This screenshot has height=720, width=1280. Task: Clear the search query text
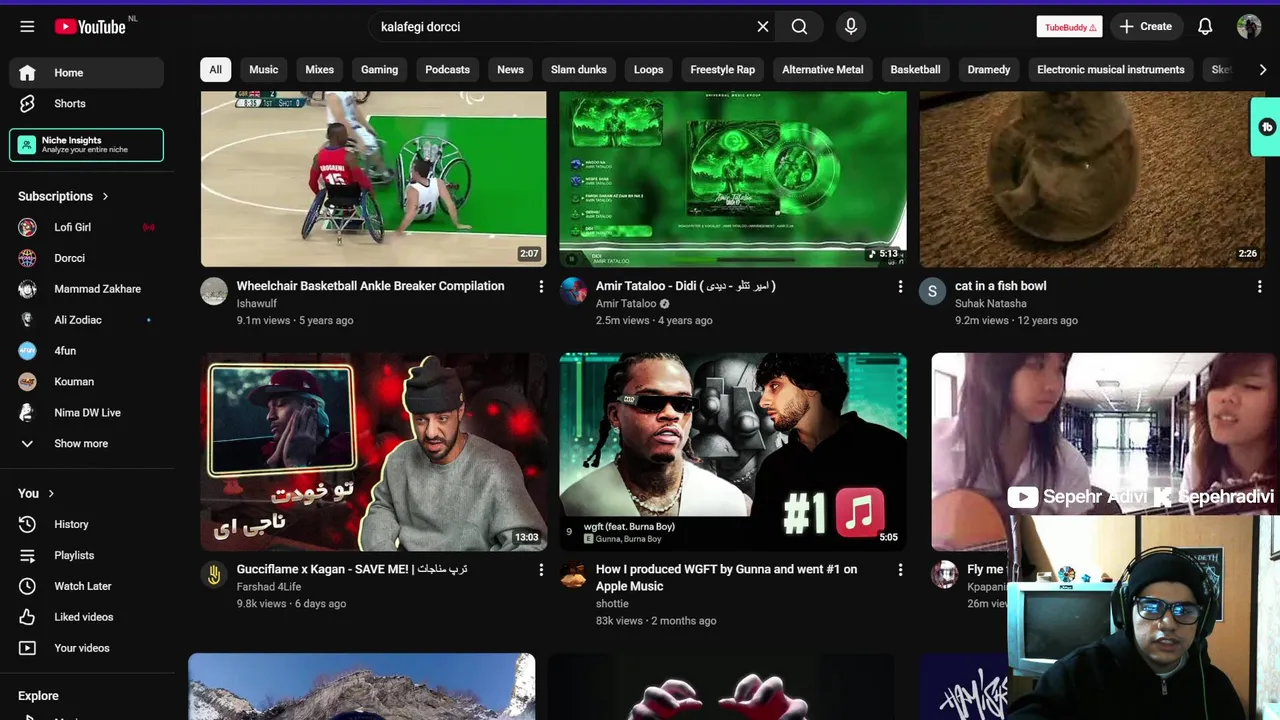[x=763, y=27]
